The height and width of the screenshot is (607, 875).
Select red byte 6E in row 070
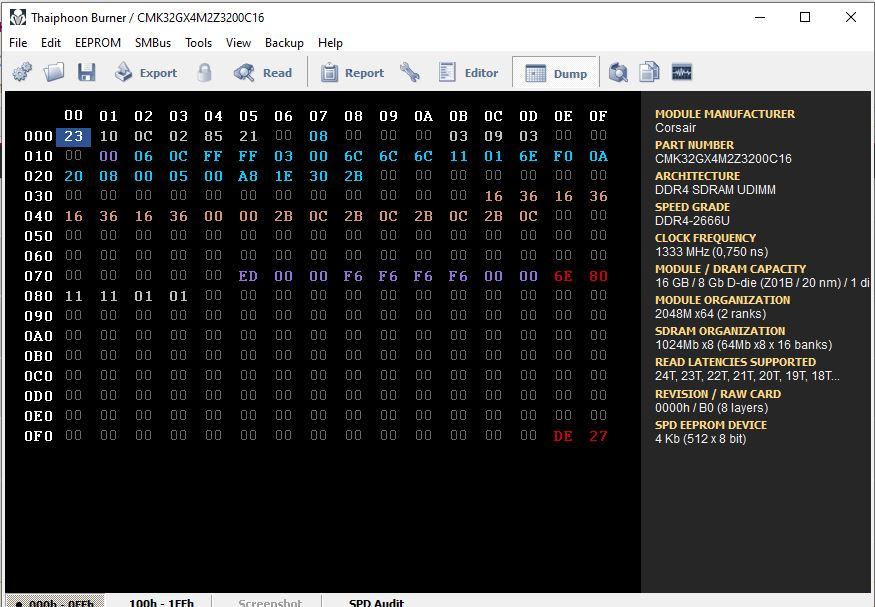coord(563,276)
